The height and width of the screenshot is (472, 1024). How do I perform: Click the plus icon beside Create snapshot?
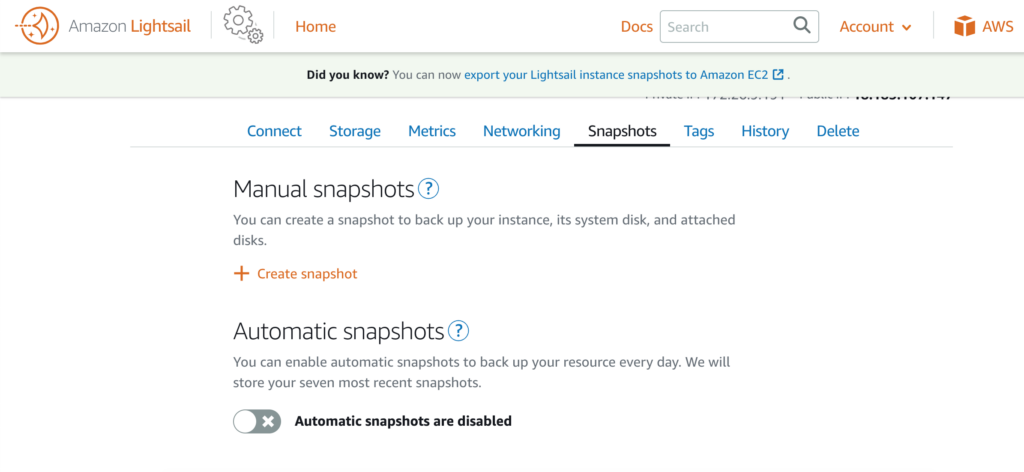click(x=242, y=274)
